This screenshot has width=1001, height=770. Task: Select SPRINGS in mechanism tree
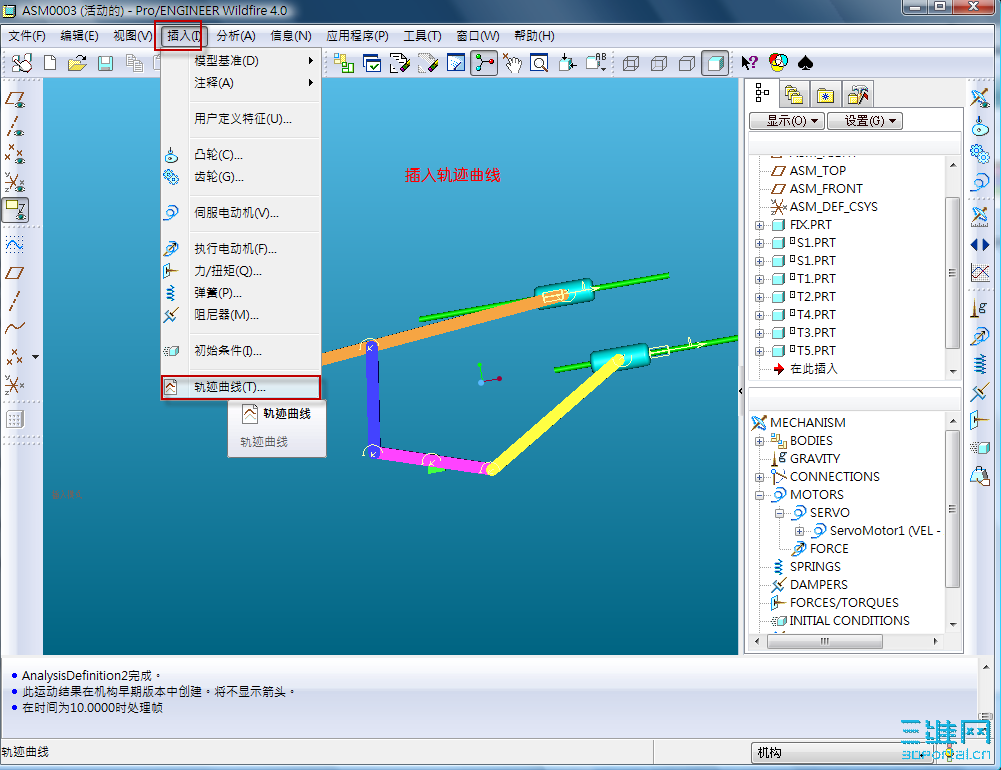pyautogui.click(x=815, y=567)
